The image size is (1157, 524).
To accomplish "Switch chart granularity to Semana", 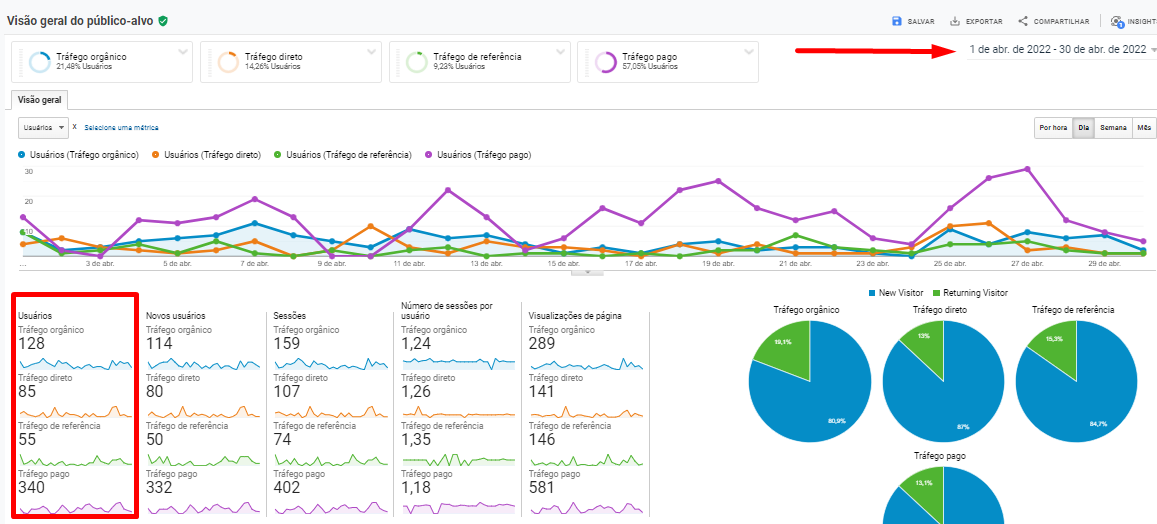I will (x=1113, y=128).
